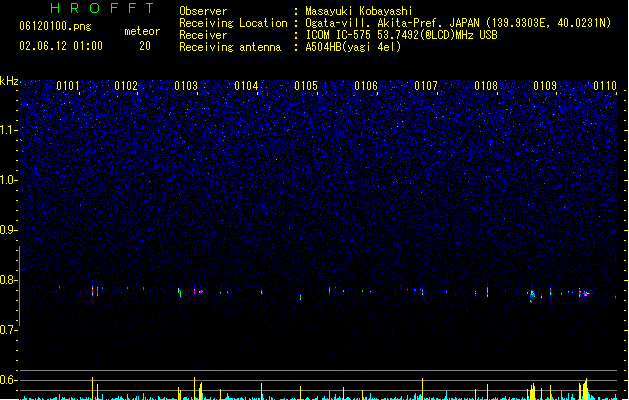Click the meteor count value 20
The width and height of the screenshot is (629, 400).
point(145,46)
